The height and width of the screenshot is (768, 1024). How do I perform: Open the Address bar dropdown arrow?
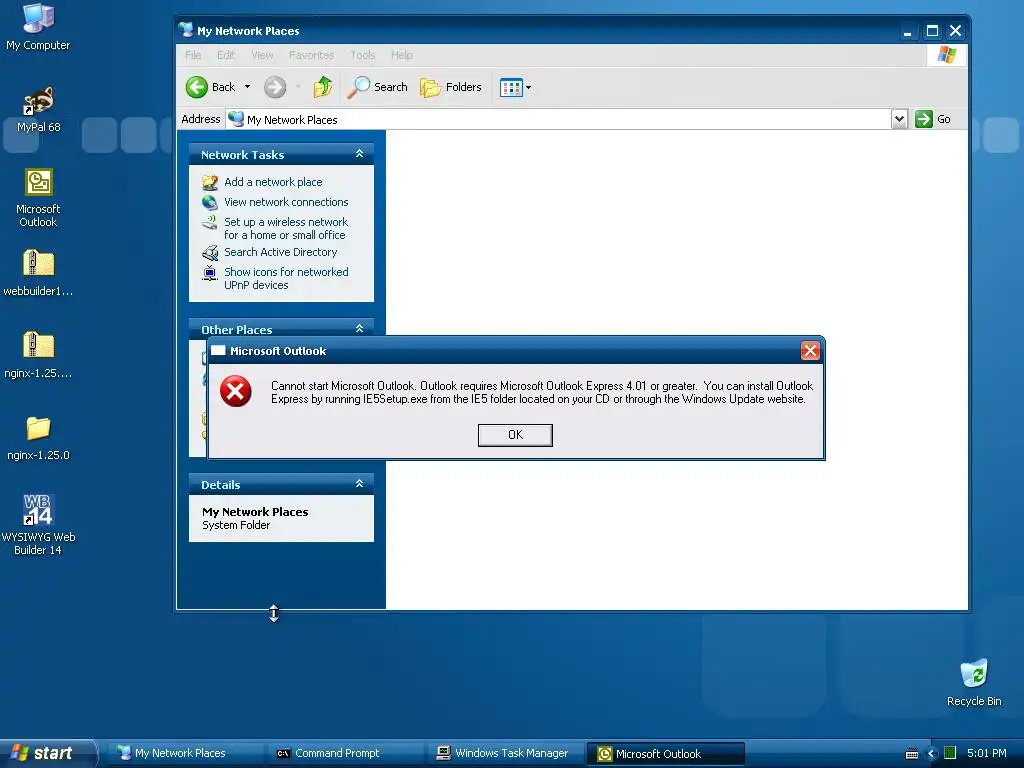(x=899, y=119)
